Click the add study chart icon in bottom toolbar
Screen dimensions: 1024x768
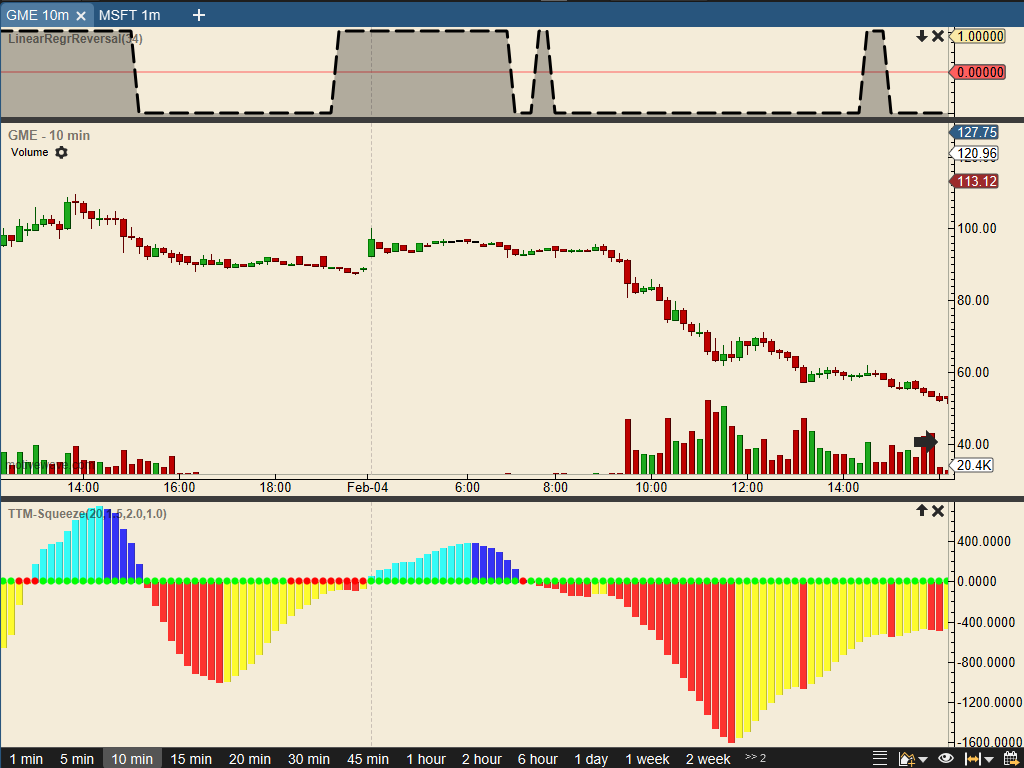pyautogui.click(x=906, y=758)
